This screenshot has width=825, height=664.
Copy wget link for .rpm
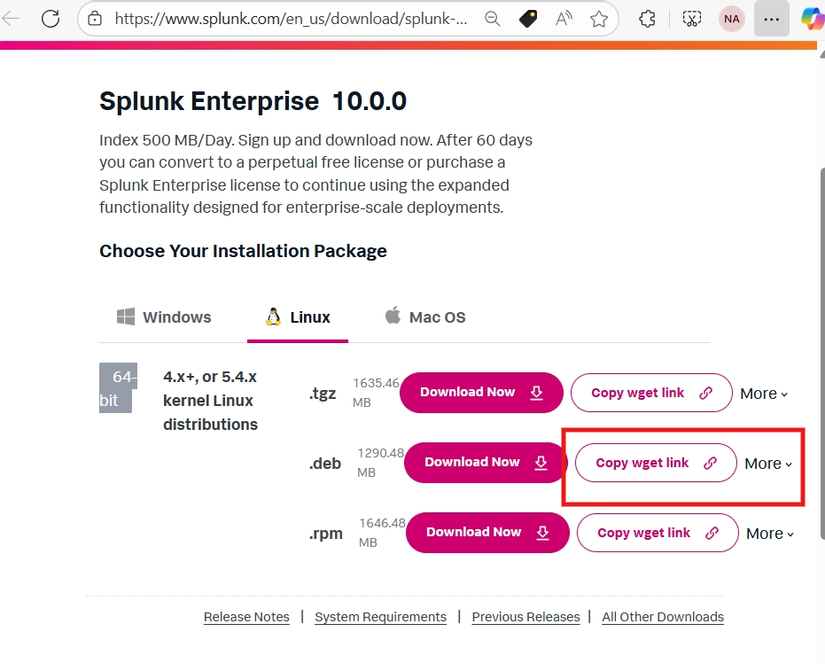[658, 532]
